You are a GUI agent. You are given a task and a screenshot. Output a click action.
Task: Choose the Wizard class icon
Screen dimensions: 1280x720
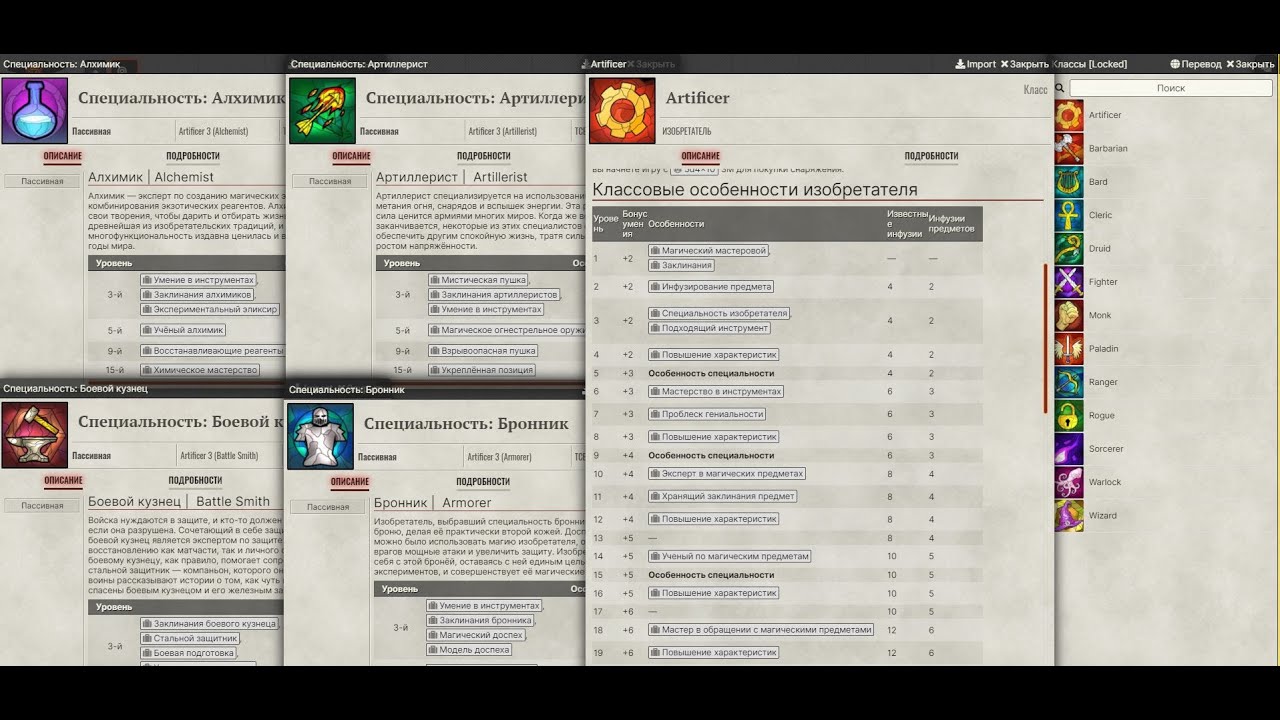coord(1069,515)
